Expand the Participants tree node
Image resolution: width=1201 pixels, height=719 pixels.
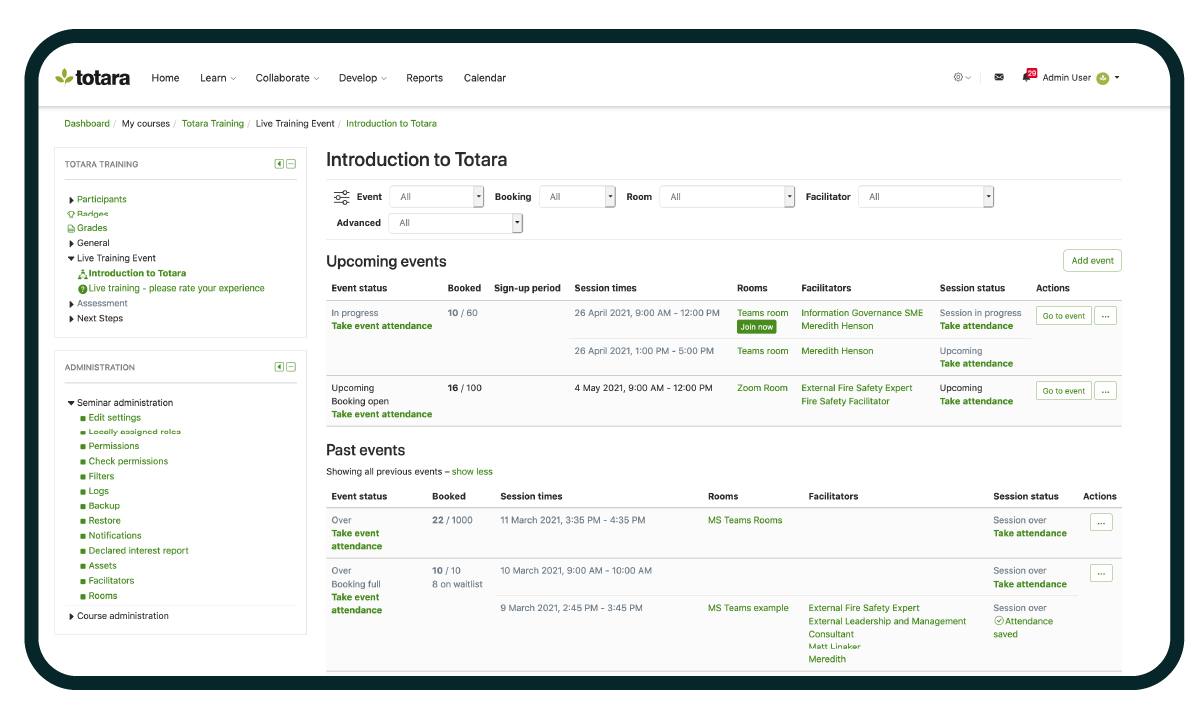point(71,200)
